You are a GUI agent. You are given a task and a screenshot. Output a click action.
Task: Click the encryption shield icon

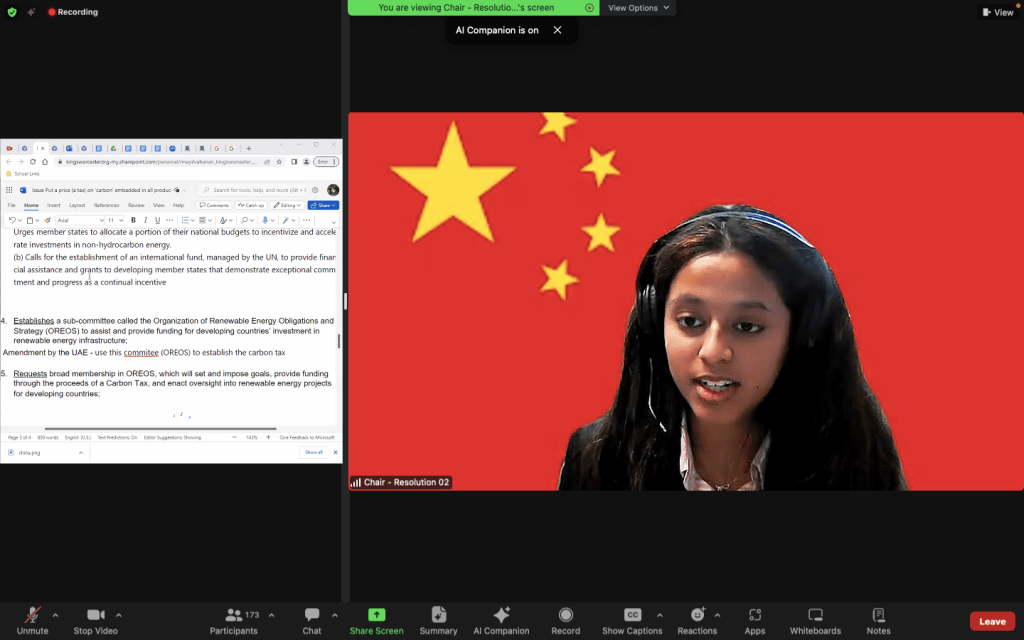[x=12, y=12]
